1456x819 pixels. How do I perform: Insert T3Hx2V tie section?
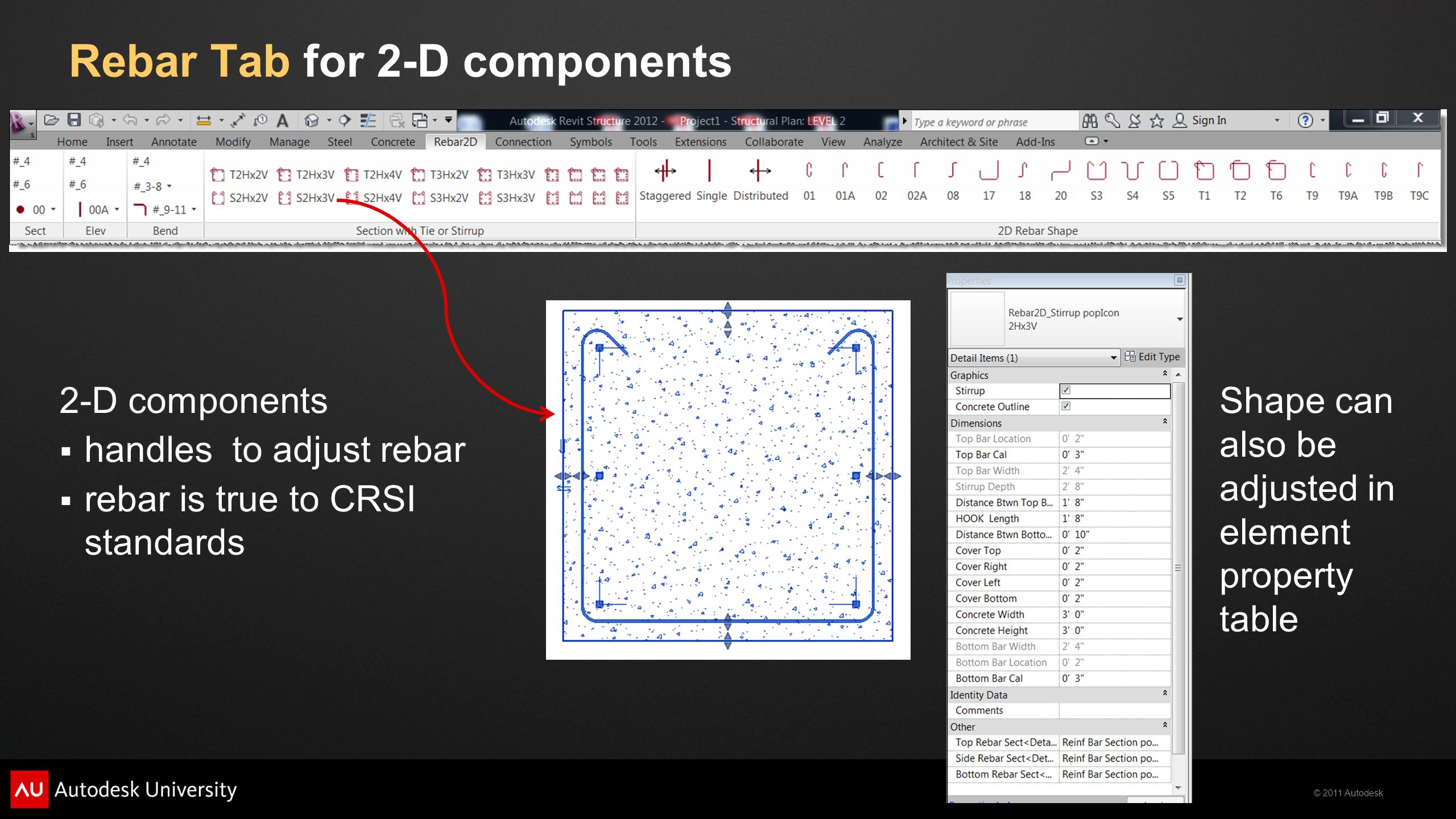pyautogui.click(x=440, y=175)
